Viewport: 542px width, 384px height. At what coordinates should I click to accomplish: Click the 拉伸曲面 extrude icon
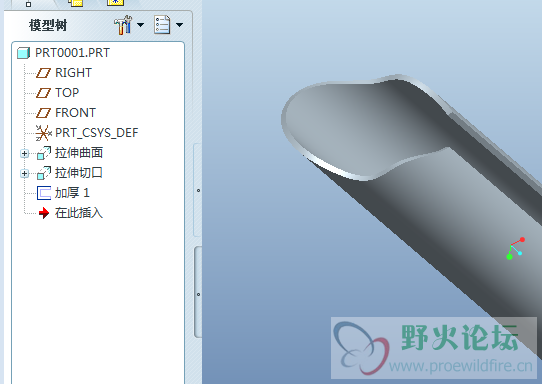tap(44, 153)
